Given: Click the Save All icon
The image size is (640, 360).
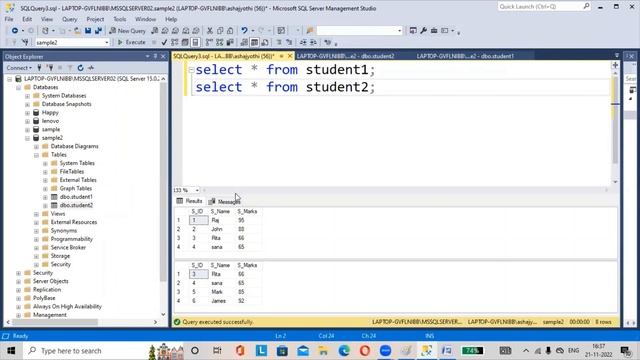Looking at the screenshot, I should 98,31.
